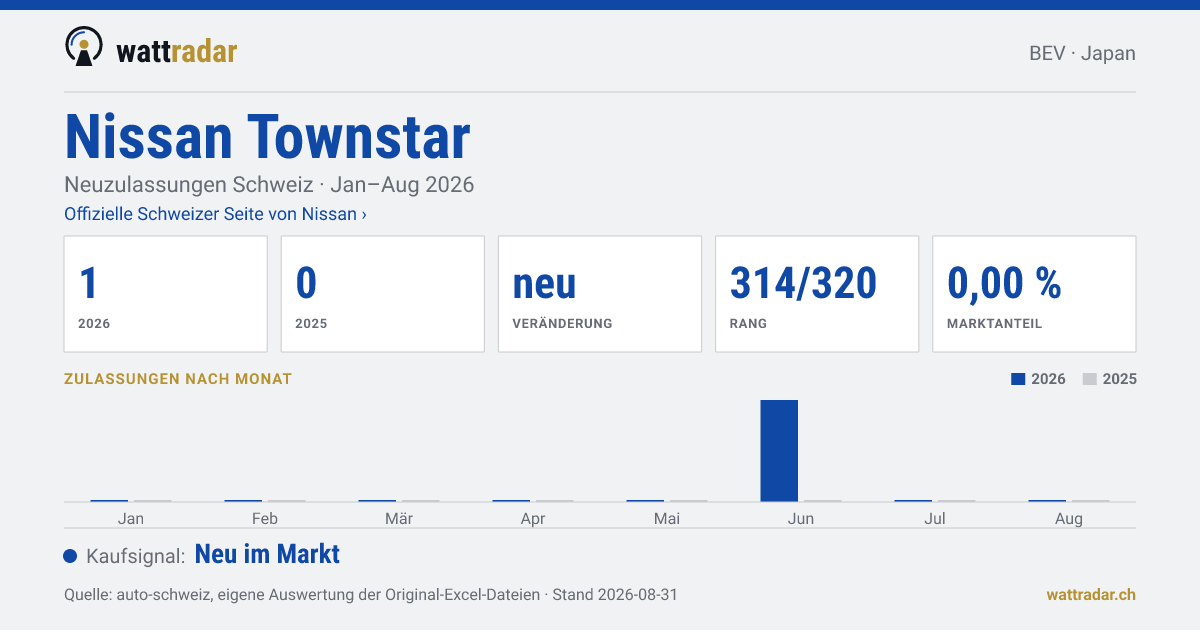
Task: Click the wattradar brand name text
Action: point(176,51)
